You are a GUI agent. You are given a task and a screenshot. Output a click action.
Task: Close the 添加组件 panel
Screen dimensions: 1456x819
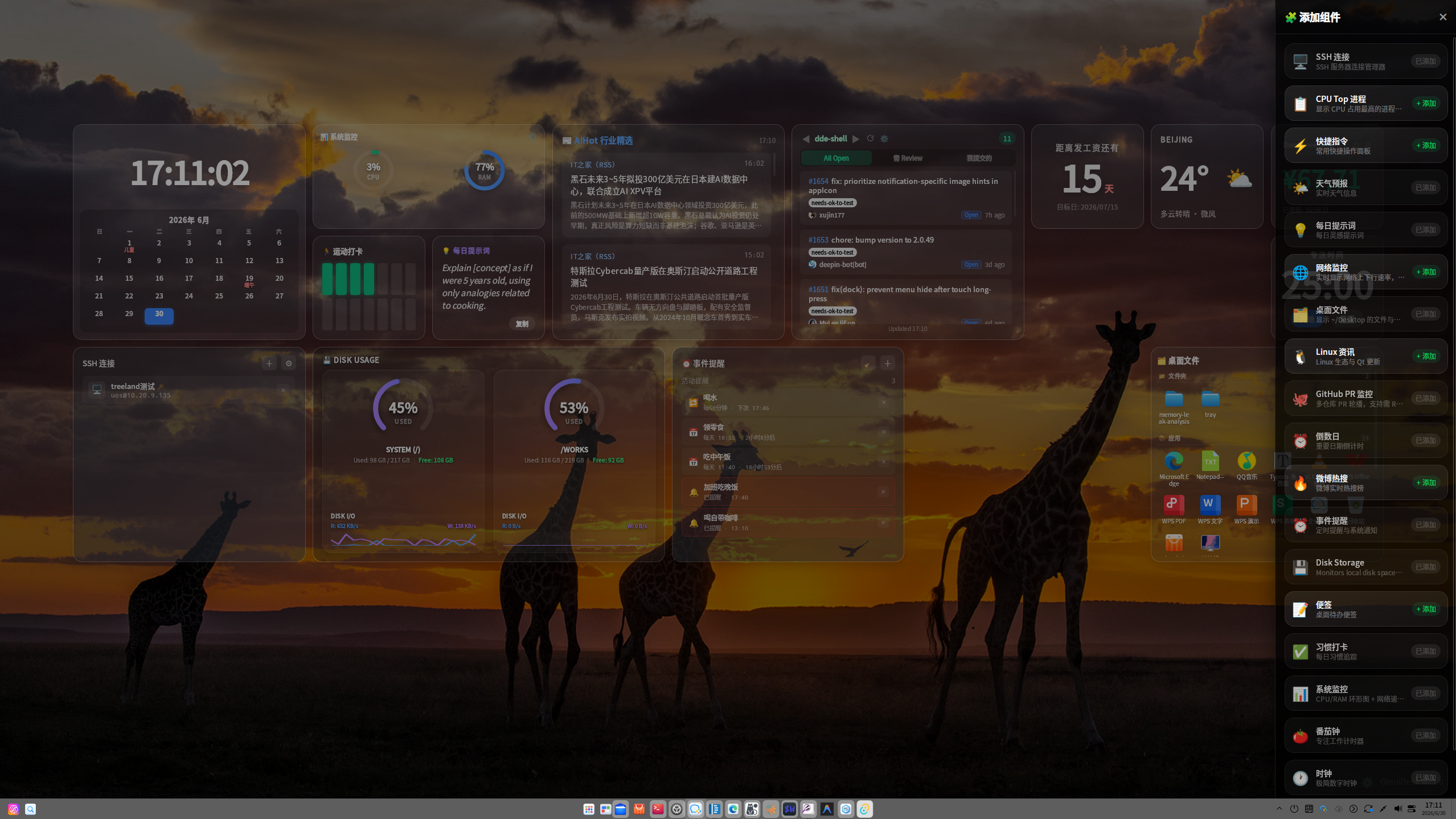1442,17
